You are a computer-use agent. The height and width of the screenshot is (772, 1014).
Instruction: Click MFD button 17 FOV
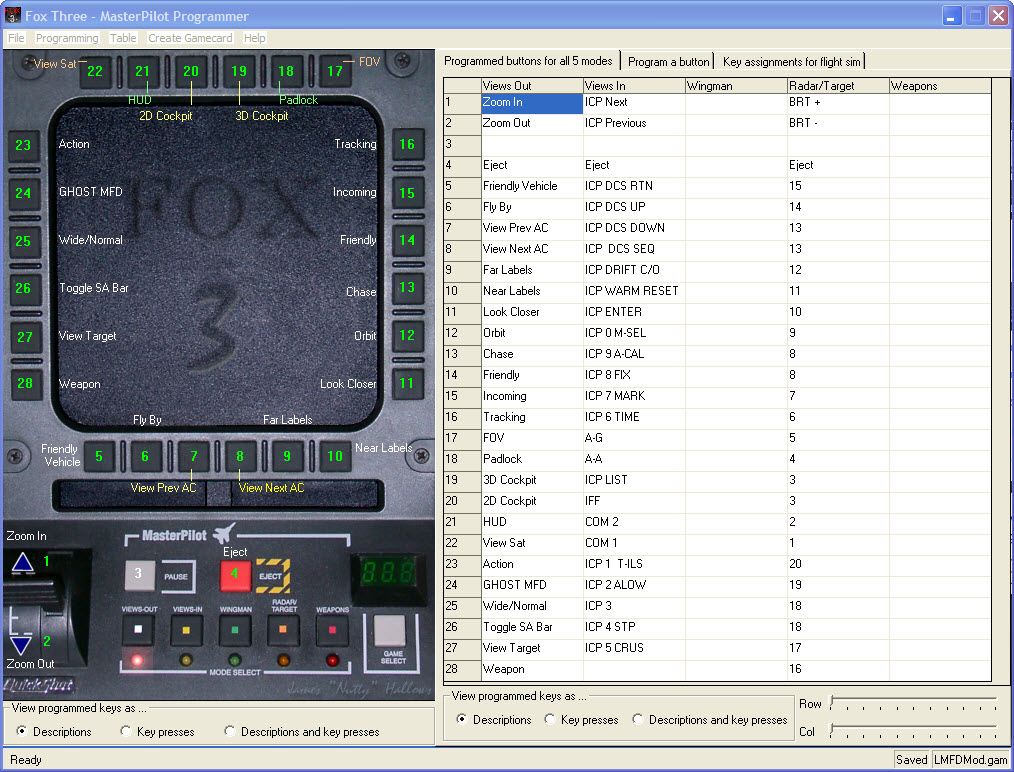pos(334,71)
